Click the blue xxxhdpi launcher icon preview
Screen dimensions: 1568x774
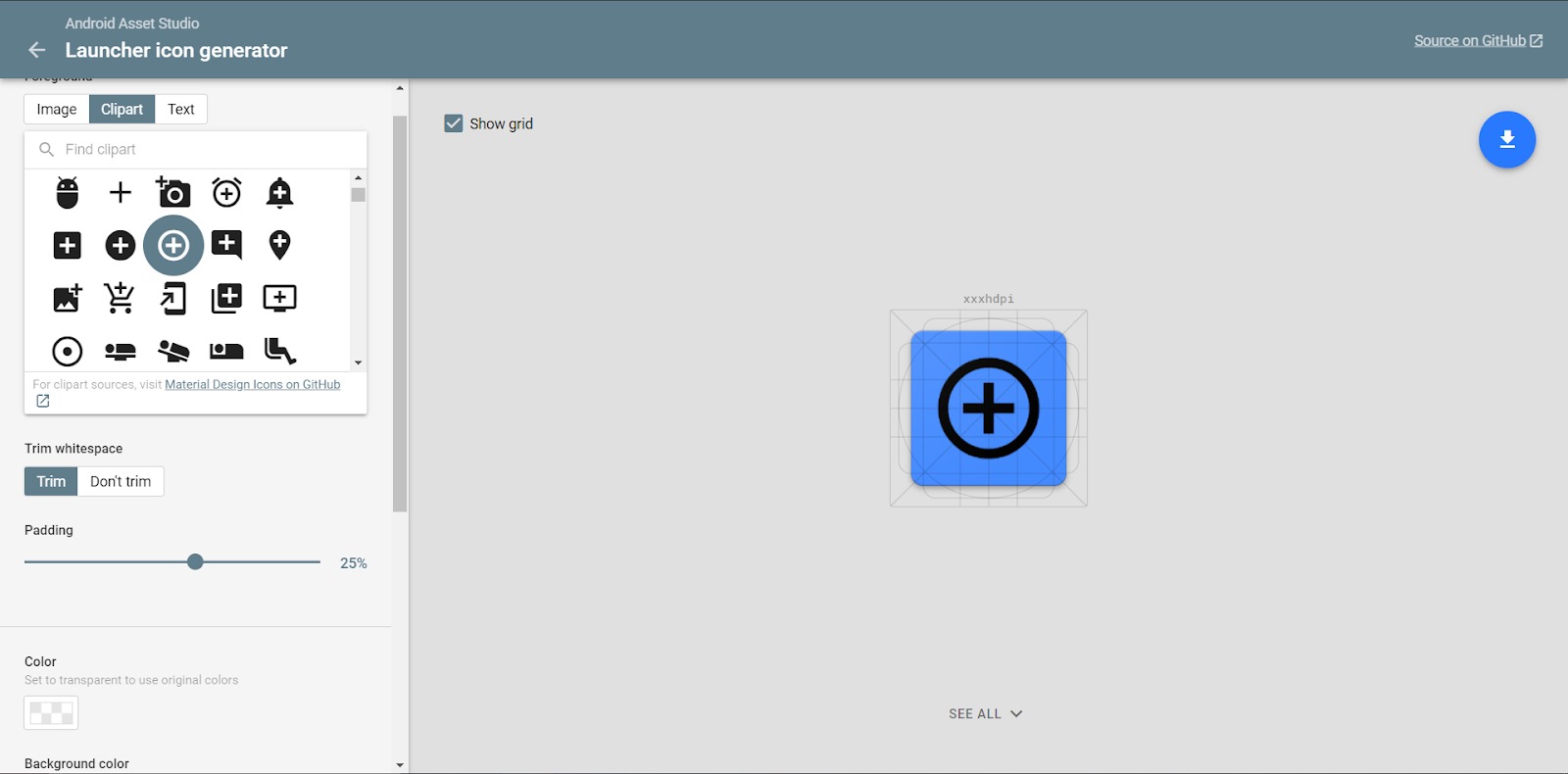pyautogui.click(x=989, y=409)
